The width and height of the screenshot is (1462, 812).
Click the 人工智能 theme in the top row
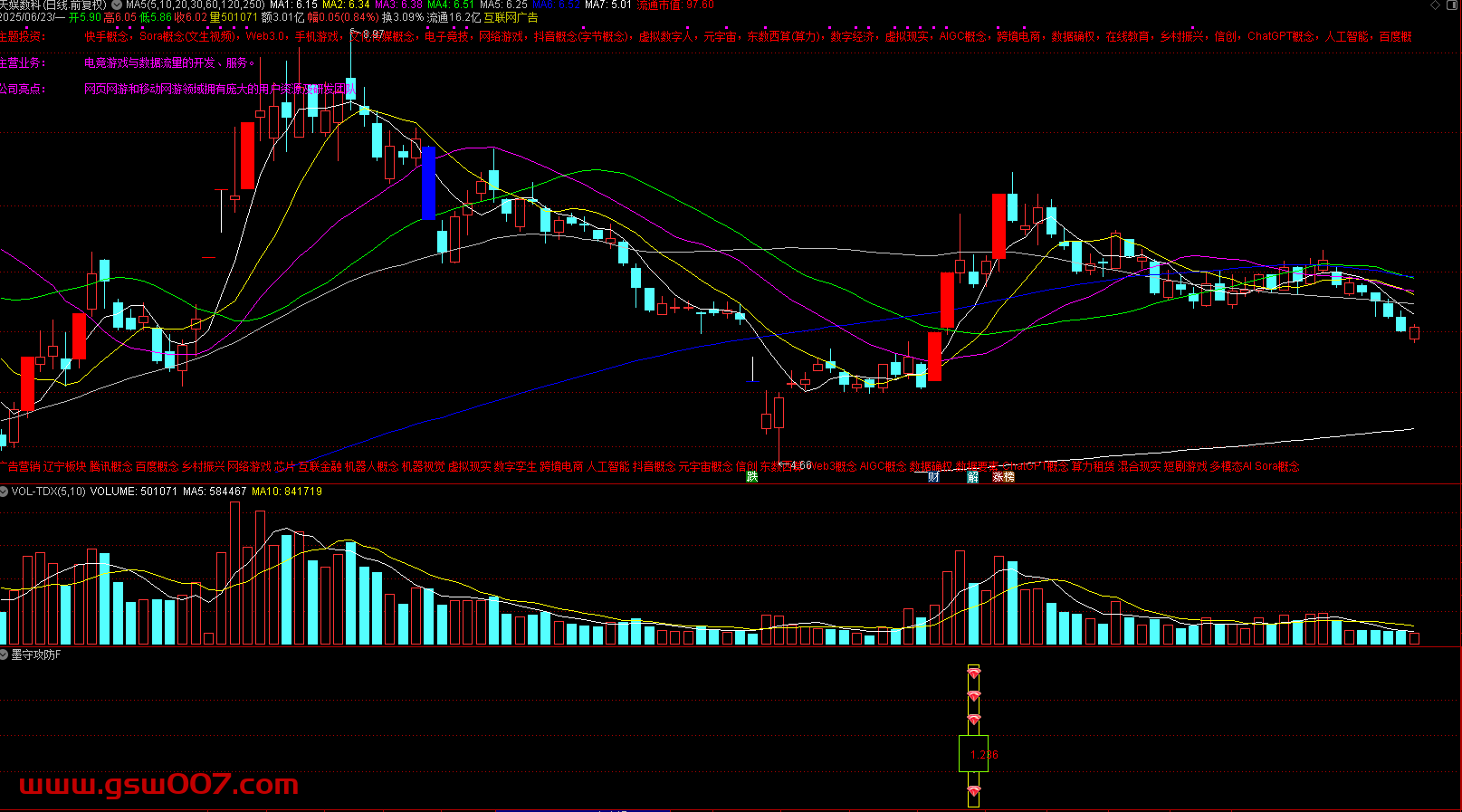(1347, 37)
